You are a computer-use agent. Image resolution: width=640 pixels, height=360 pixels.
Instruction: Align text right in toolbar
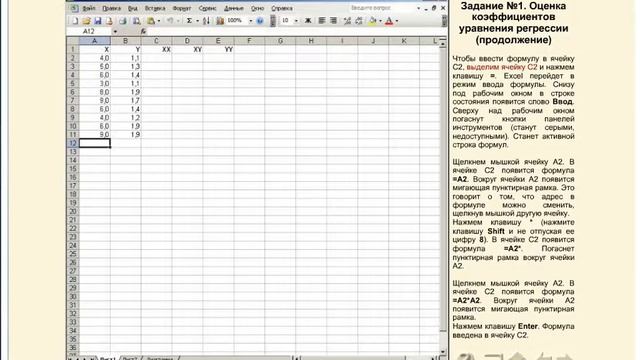(x=333, y=21)
